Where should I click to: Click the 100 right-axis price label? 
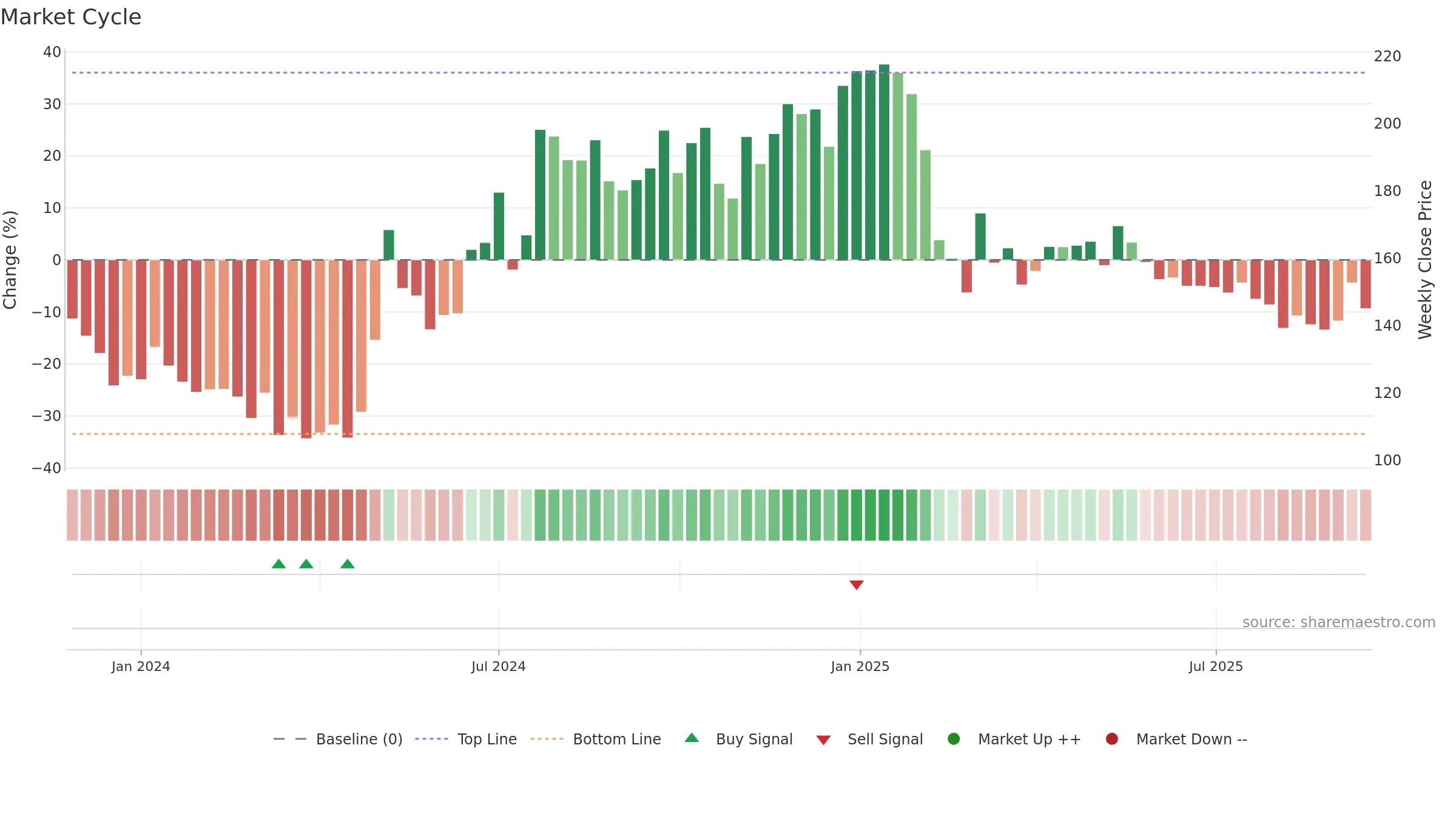click(x=1387, y=460)
